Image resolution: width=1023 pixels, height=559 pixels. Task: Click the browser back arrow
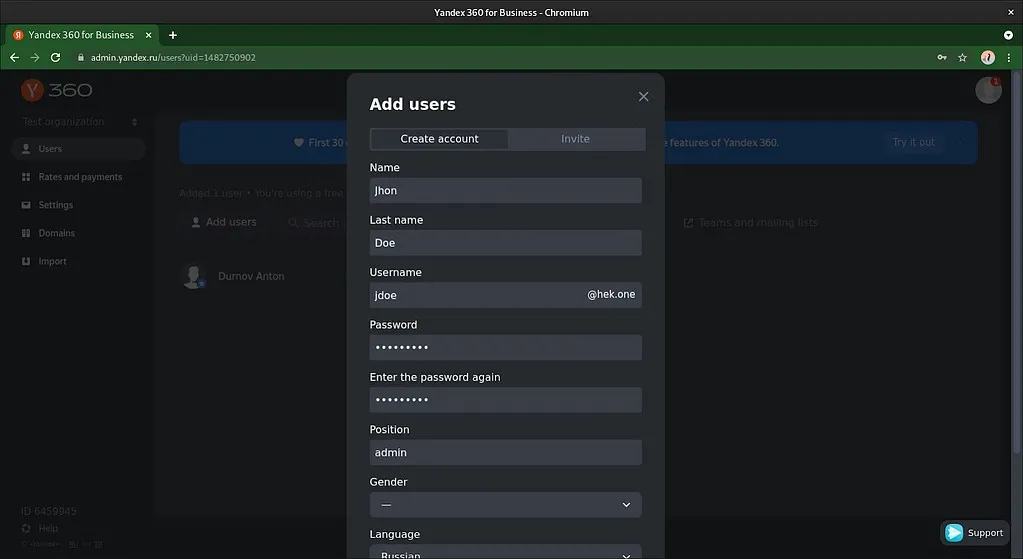(x=14, y=57)
